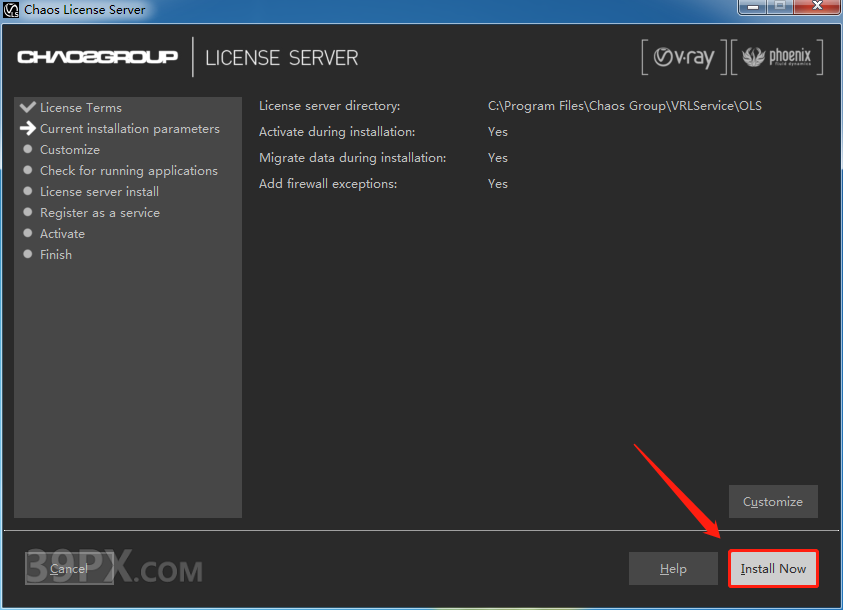Viewport: 843px width, 610px height.
Task: Click the Yes value for Add firewall exceptions
Action: point(498,184)
